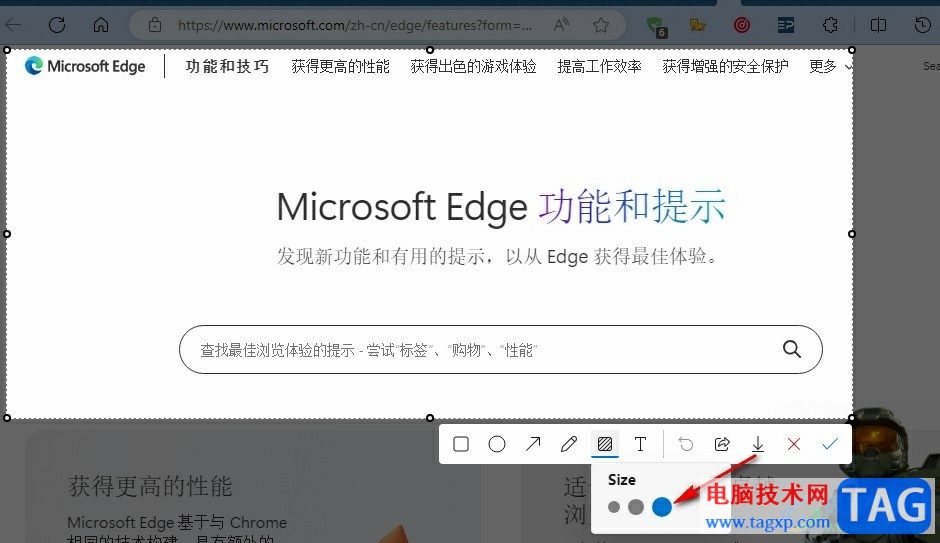Choose the large blue brush size dot
This screenshot has height=543, width=940.
tap(662, 506)
